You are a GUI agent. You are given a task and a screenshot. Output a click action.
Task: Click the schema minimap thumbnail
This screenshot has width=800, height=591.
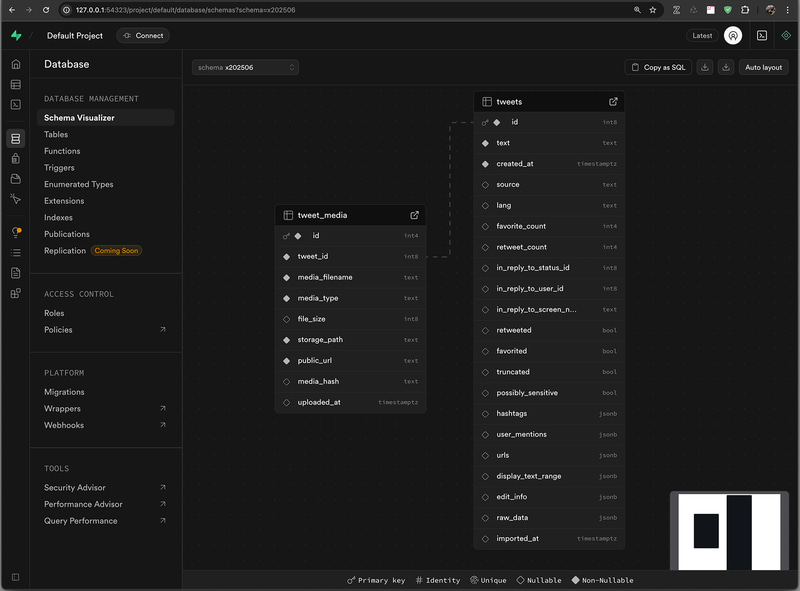tap(729, 531)
